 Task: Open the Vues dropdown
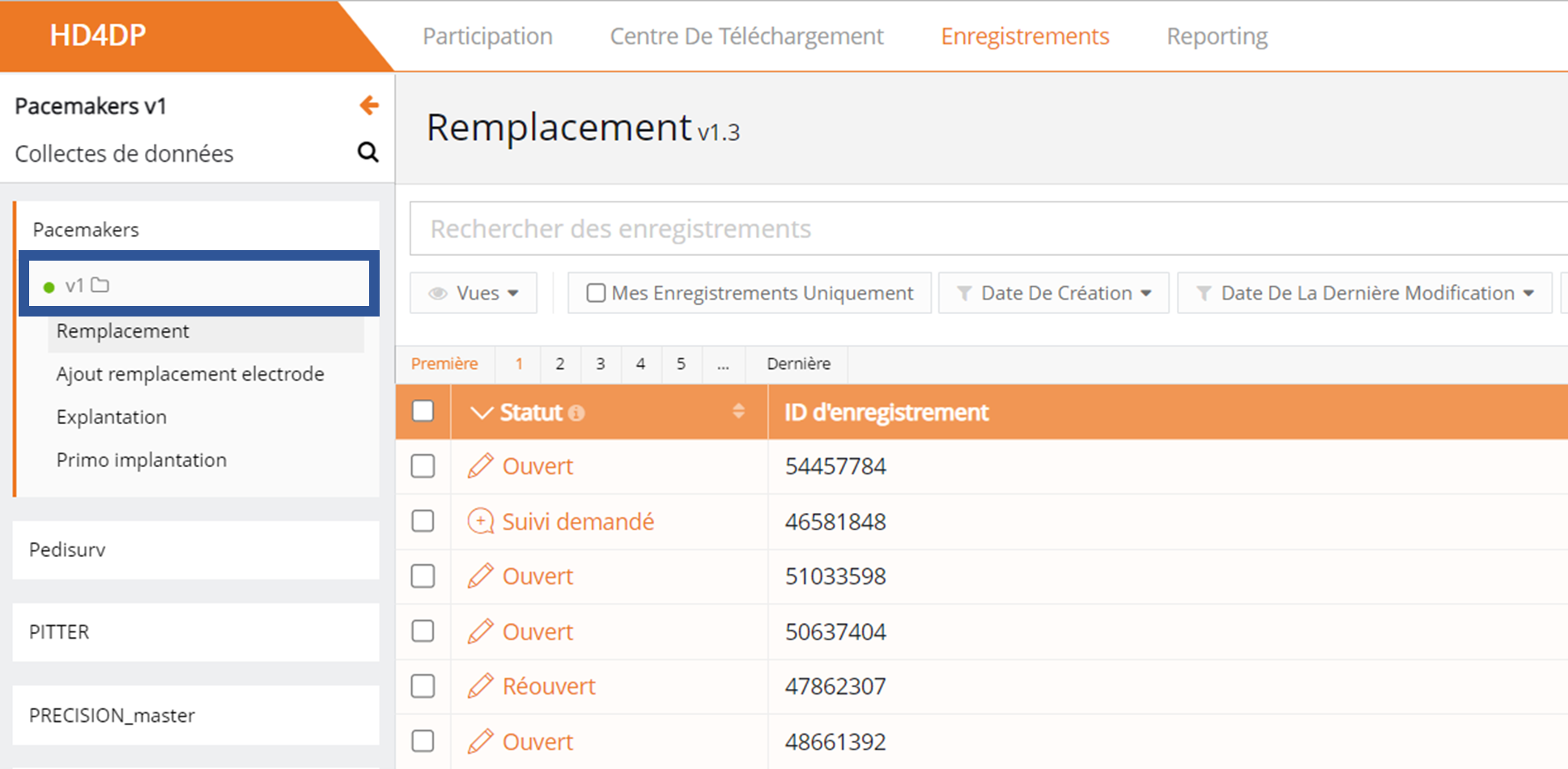[474, 293]
